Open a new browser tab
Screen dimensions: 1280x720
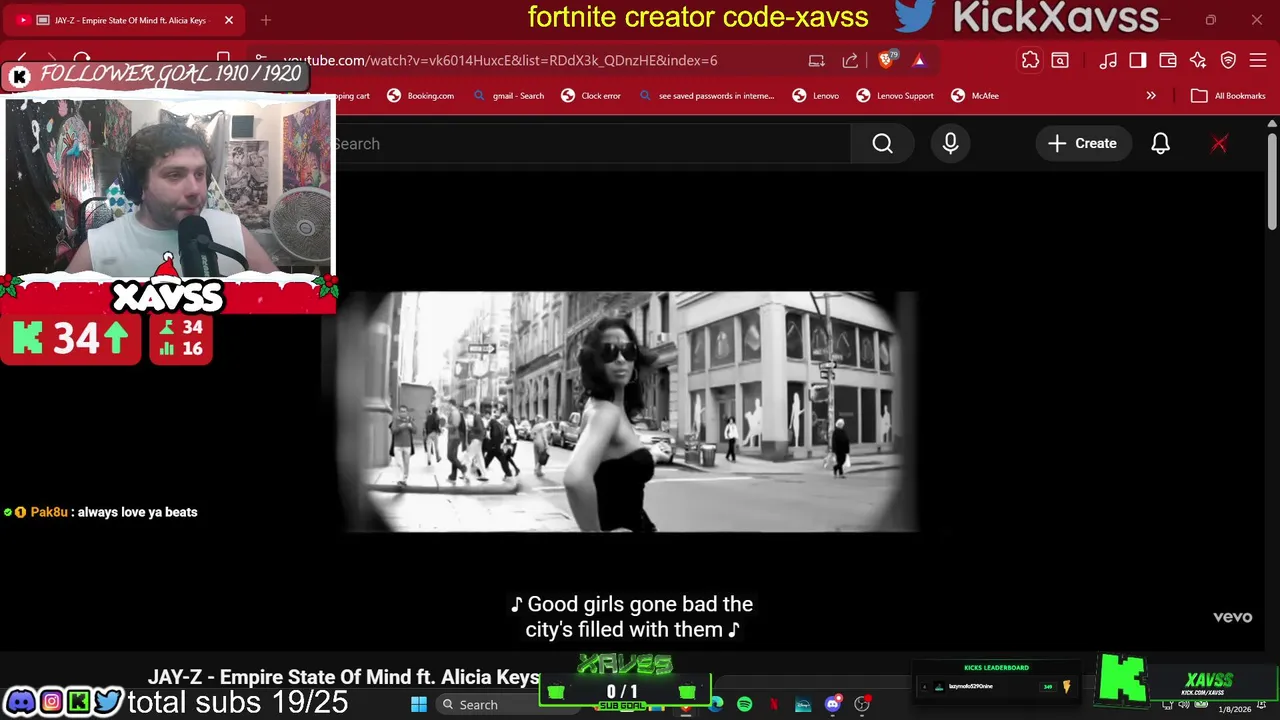266,20
